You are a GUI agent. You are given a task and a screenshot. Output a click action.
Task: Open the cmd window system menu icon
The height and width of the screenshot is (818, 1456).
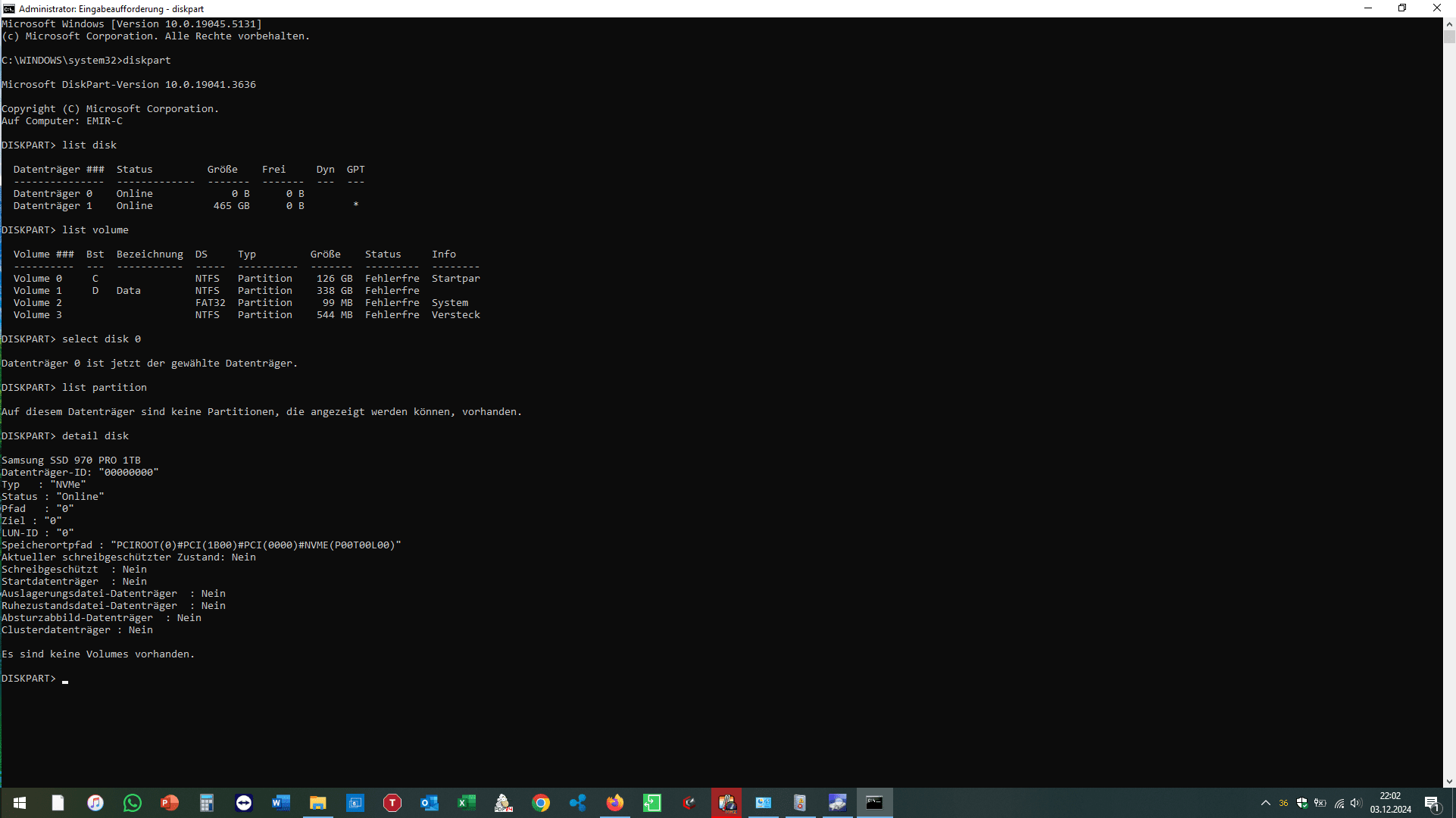[x=8, y=8]
